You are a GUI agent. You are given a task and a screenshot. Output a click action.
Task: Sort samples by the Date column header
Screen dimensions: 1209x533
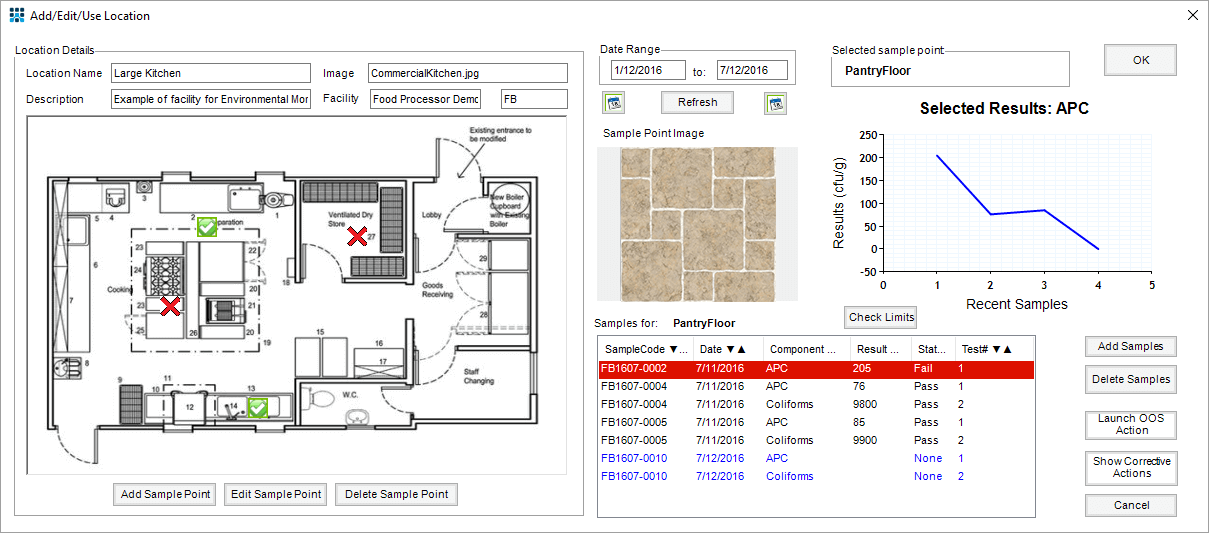[724, 349]
